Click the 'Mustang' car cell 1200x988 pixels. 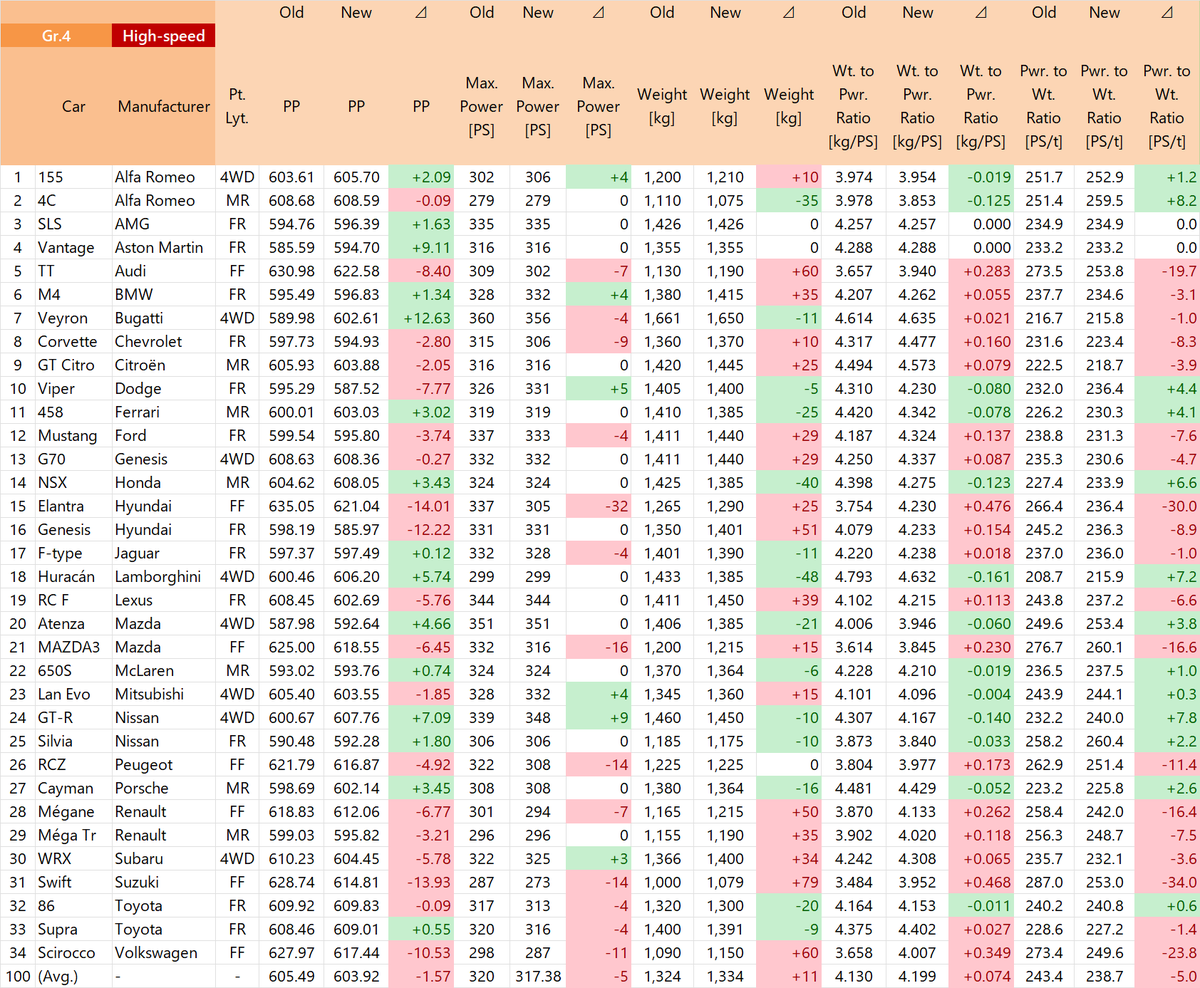click(74, 435)
